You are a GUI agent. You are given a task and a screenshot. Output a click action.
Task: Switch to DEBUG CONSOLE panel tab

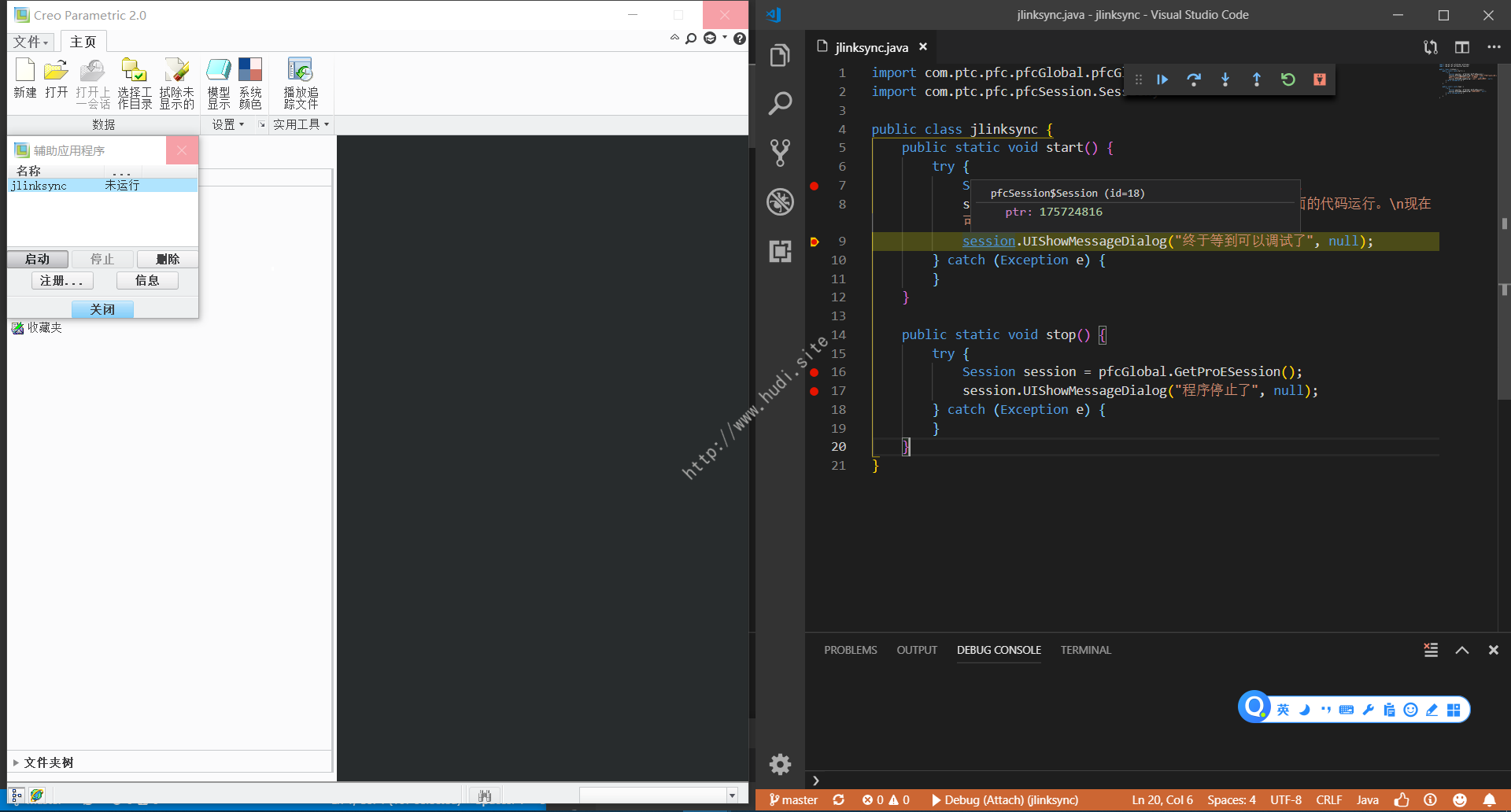tap(999, 650)
